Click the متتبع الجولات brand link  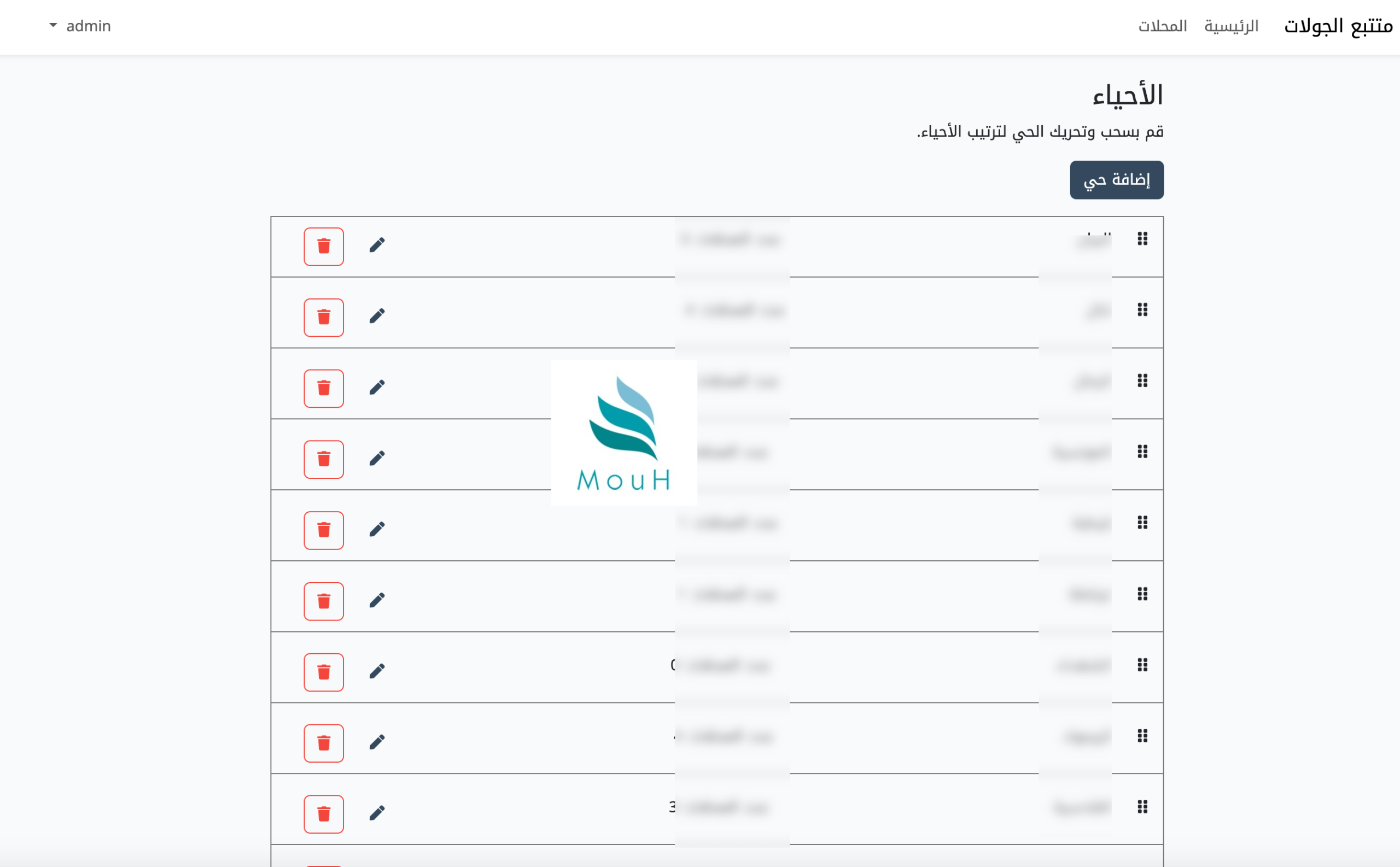coord(1338,26)
